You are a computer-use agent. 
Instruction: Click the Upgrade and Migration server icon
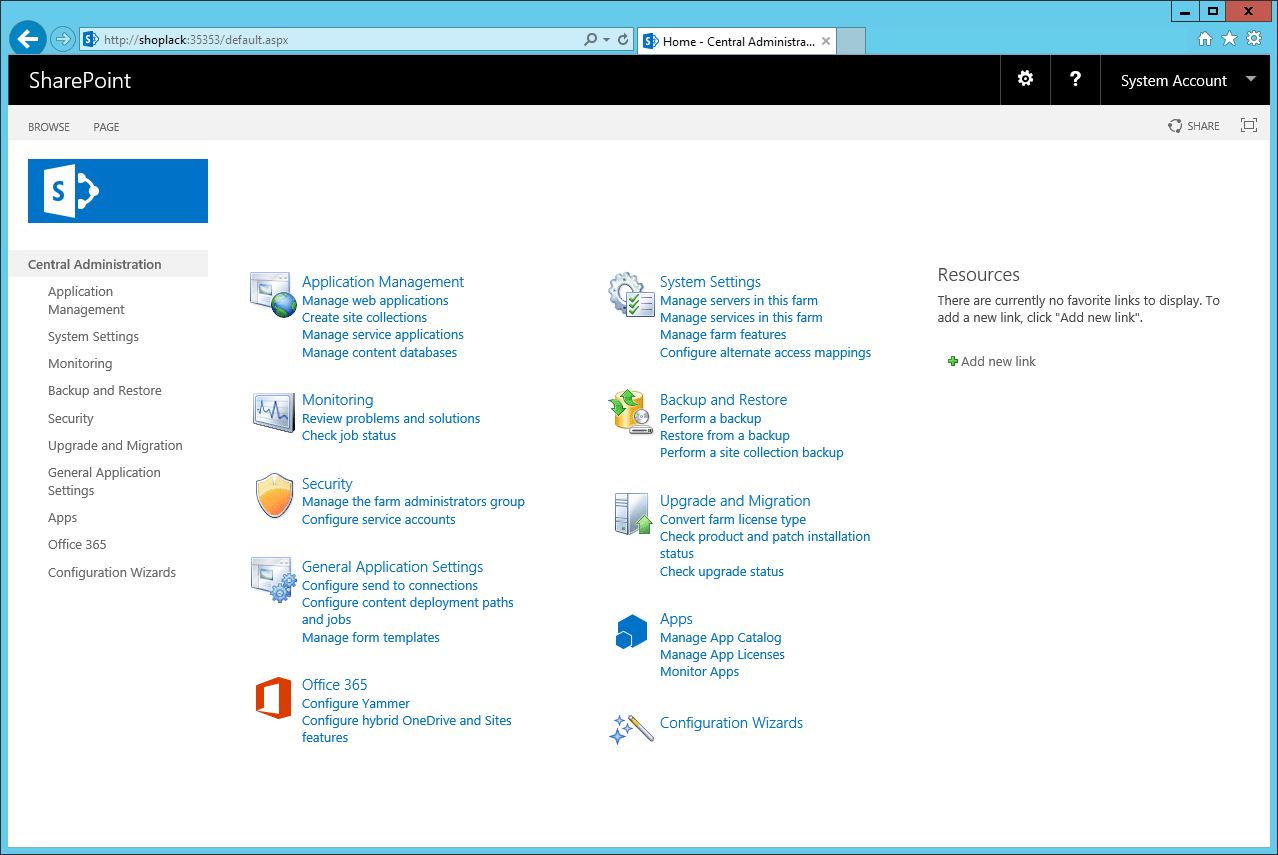tap(631, 513)
